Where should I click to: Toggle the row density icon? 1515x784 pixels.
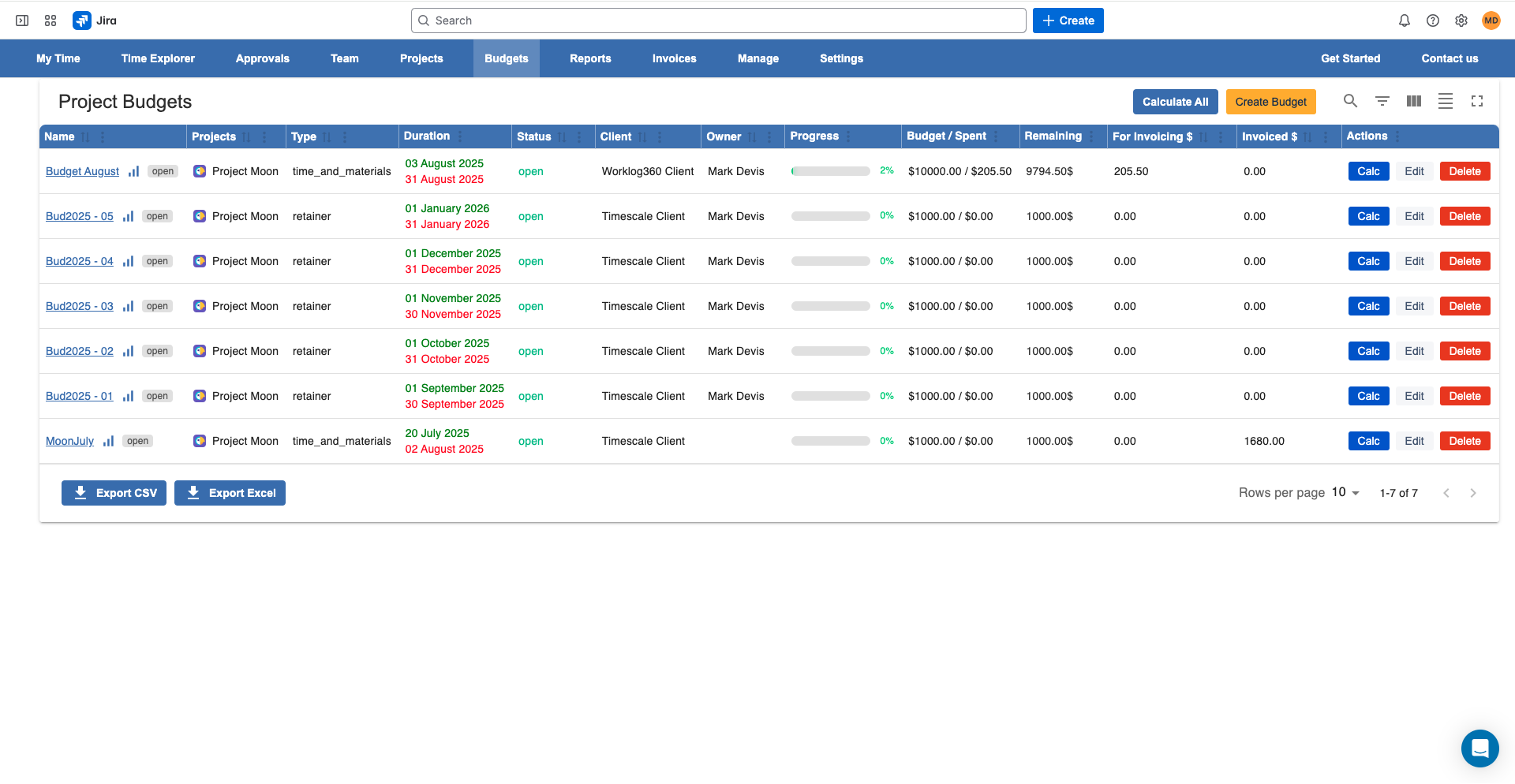tap(1446, 101)
